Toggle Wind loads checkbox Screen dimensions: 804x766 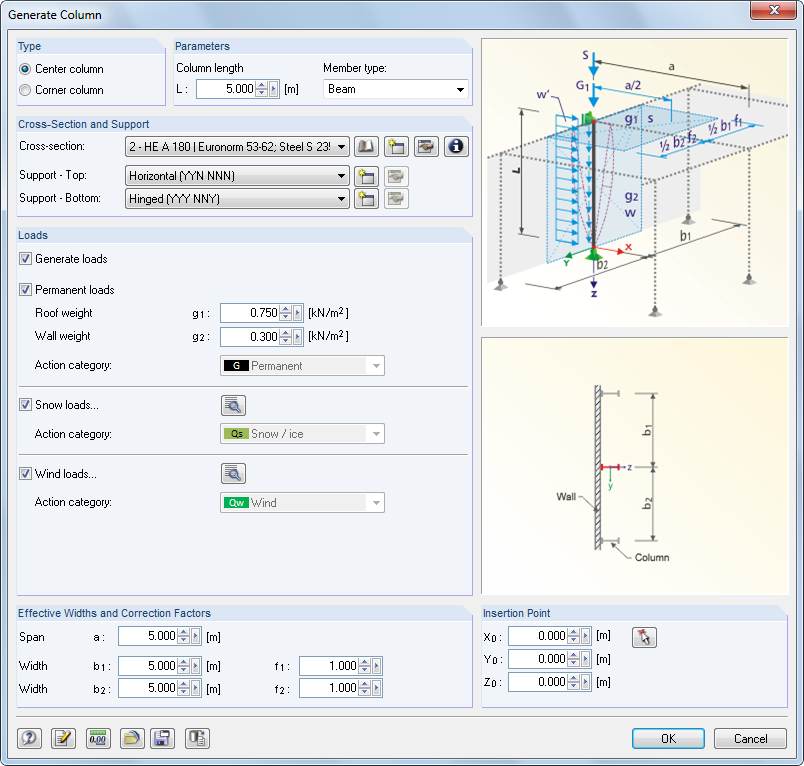click(x=25, y=474)
